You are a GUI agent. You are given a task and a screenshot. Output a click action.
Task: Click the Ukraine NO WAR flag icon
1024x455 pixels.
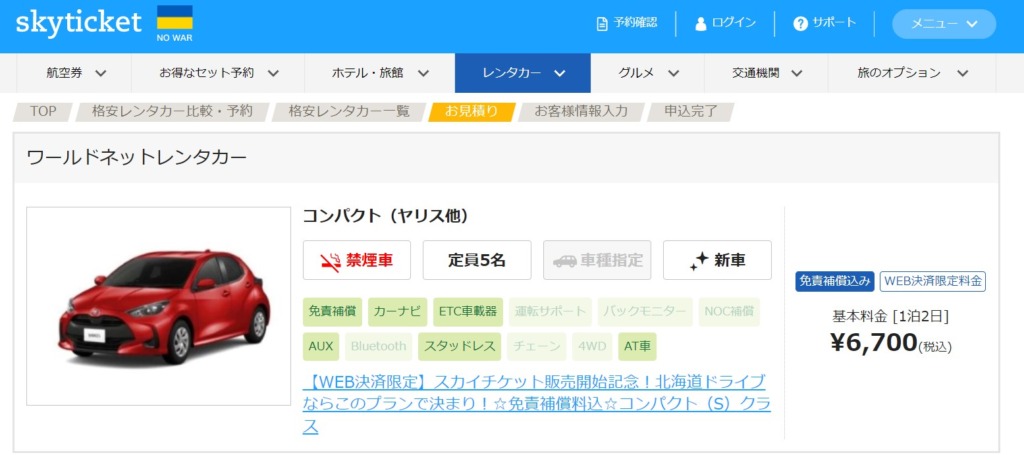point(174,24)
